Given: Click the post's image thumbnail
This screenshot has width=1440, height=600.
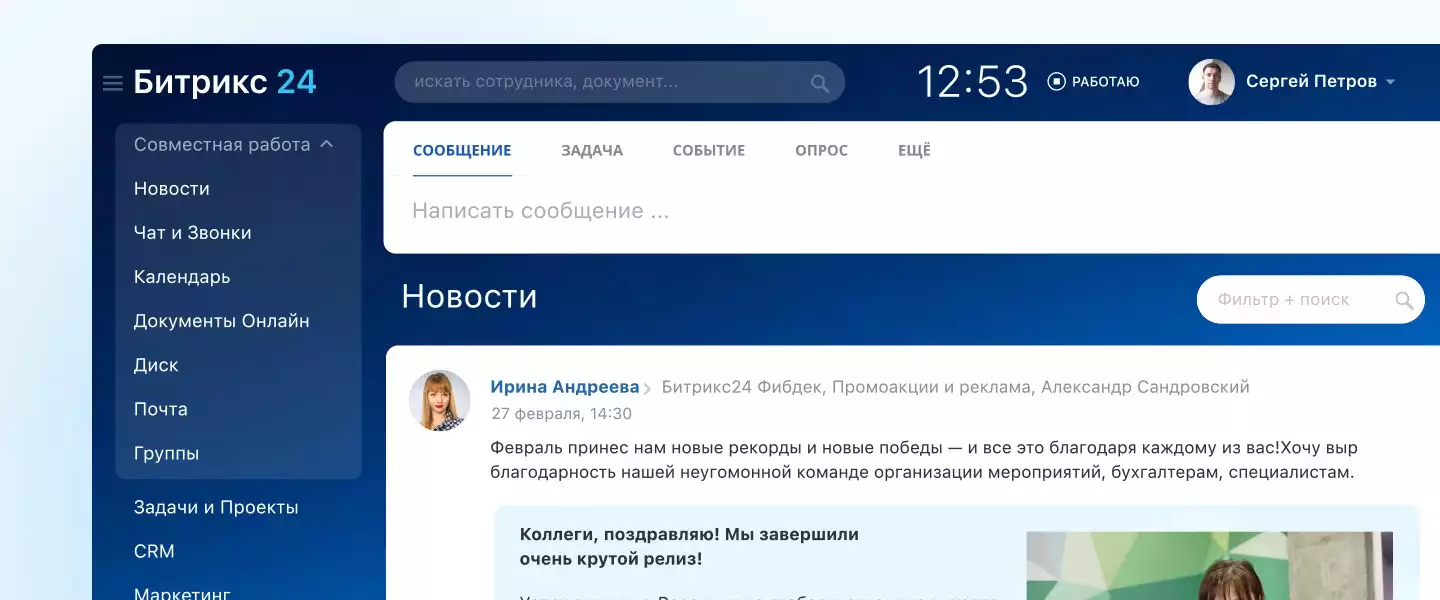Looking at the screenshot, I should pos(1208,566).
